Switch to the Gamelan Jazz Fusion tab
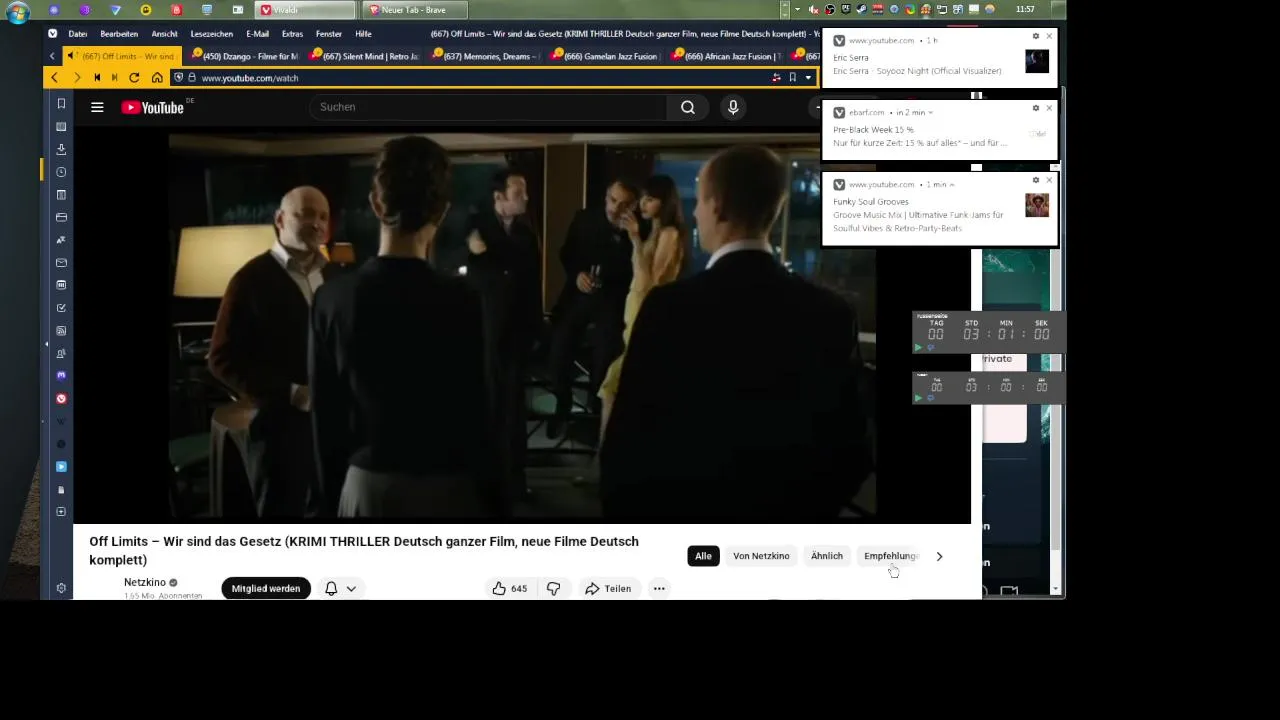This screenshot has width=1280, height=720. (x=605, y=56)
